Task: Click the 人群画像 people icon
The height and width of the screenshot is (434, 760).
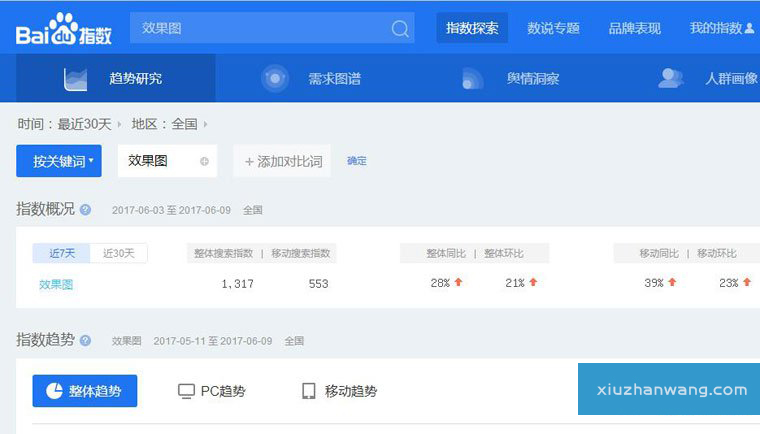Action: click(x=671, y=78)
